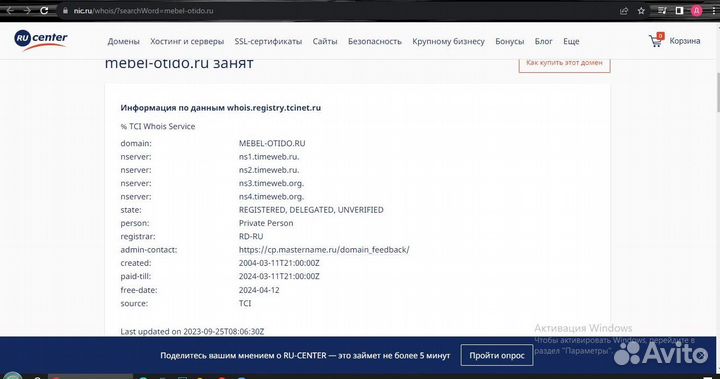Click the Пройти опрос button
The image size is (720, 379).
497,356
